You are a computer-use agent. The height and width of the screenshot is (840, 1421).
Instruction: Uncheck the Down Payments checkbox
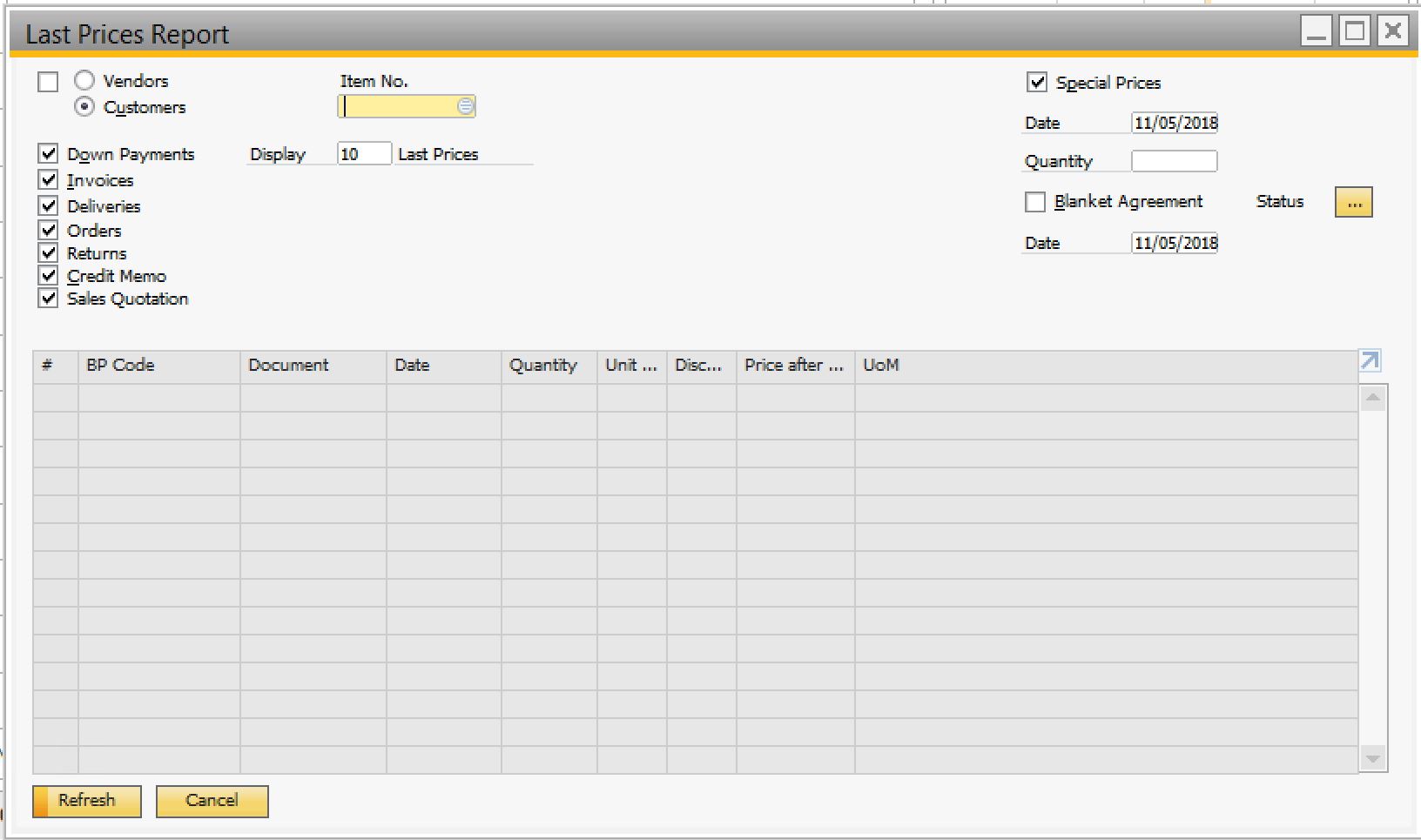[49, 154]
